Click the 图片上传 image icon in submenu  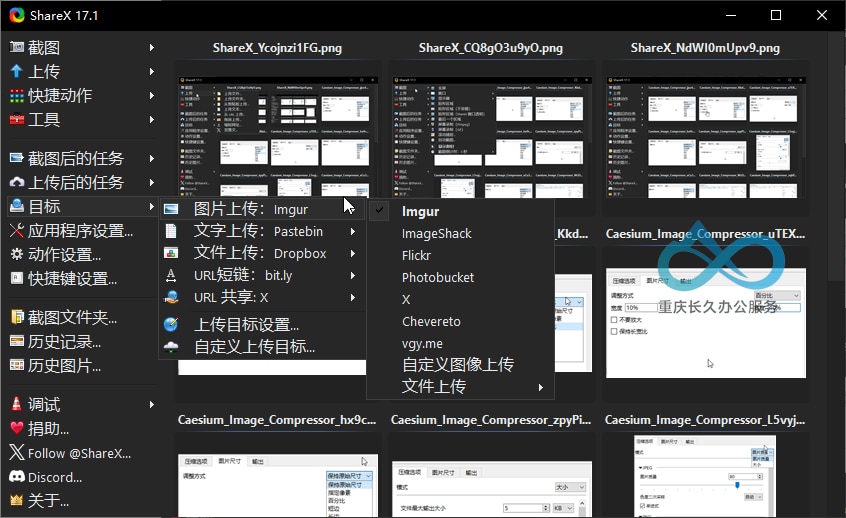[x=171, y=209]
